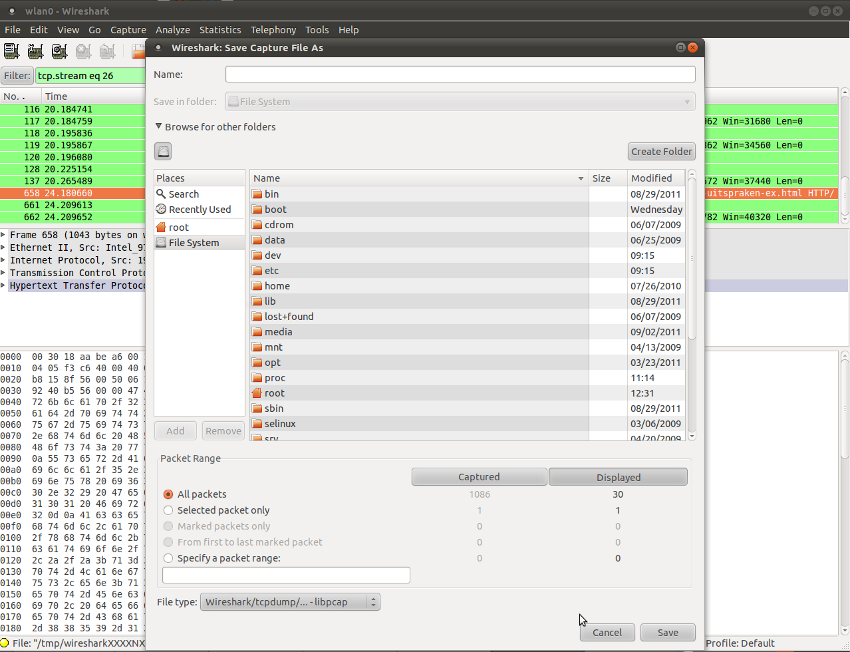The image size is (850, 652).
Task: Click the data folder icon
Action: pos(257,240)
